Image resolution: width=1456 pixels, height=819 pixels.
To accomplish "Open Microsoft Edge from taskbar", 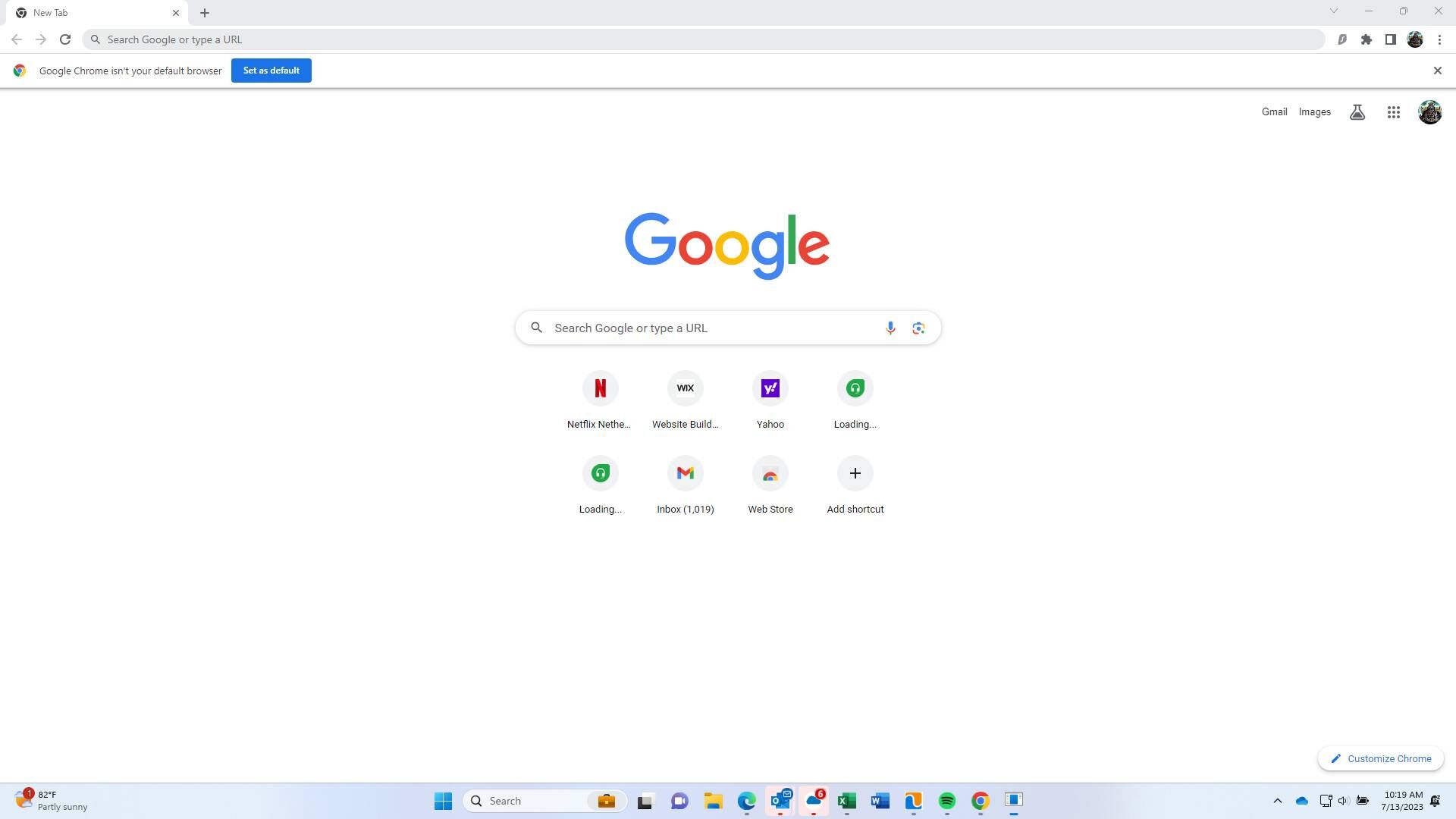I will point(746,801).
